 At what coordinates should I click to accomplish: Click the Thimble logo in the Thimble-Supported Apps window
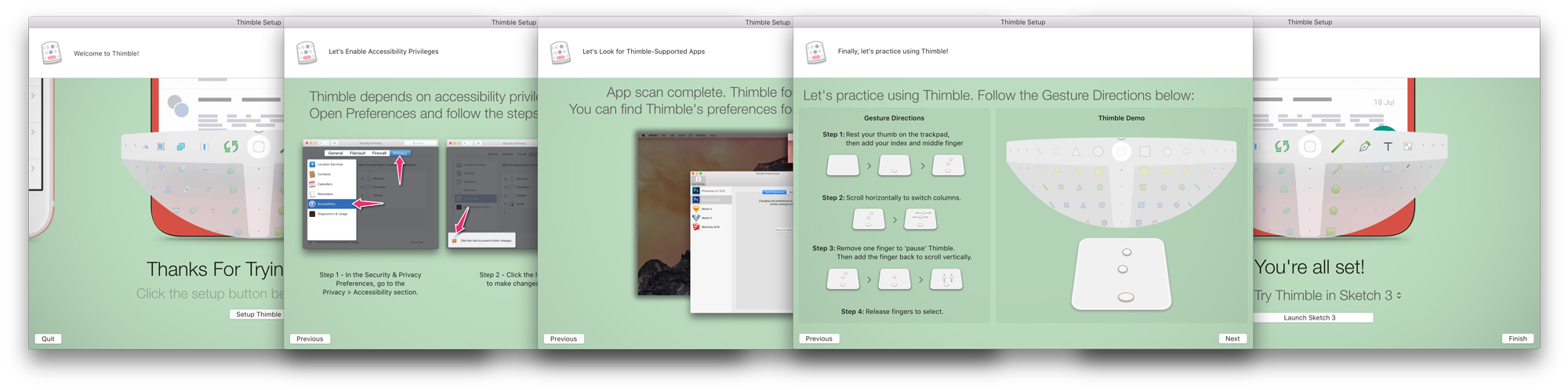pos(561,52)
